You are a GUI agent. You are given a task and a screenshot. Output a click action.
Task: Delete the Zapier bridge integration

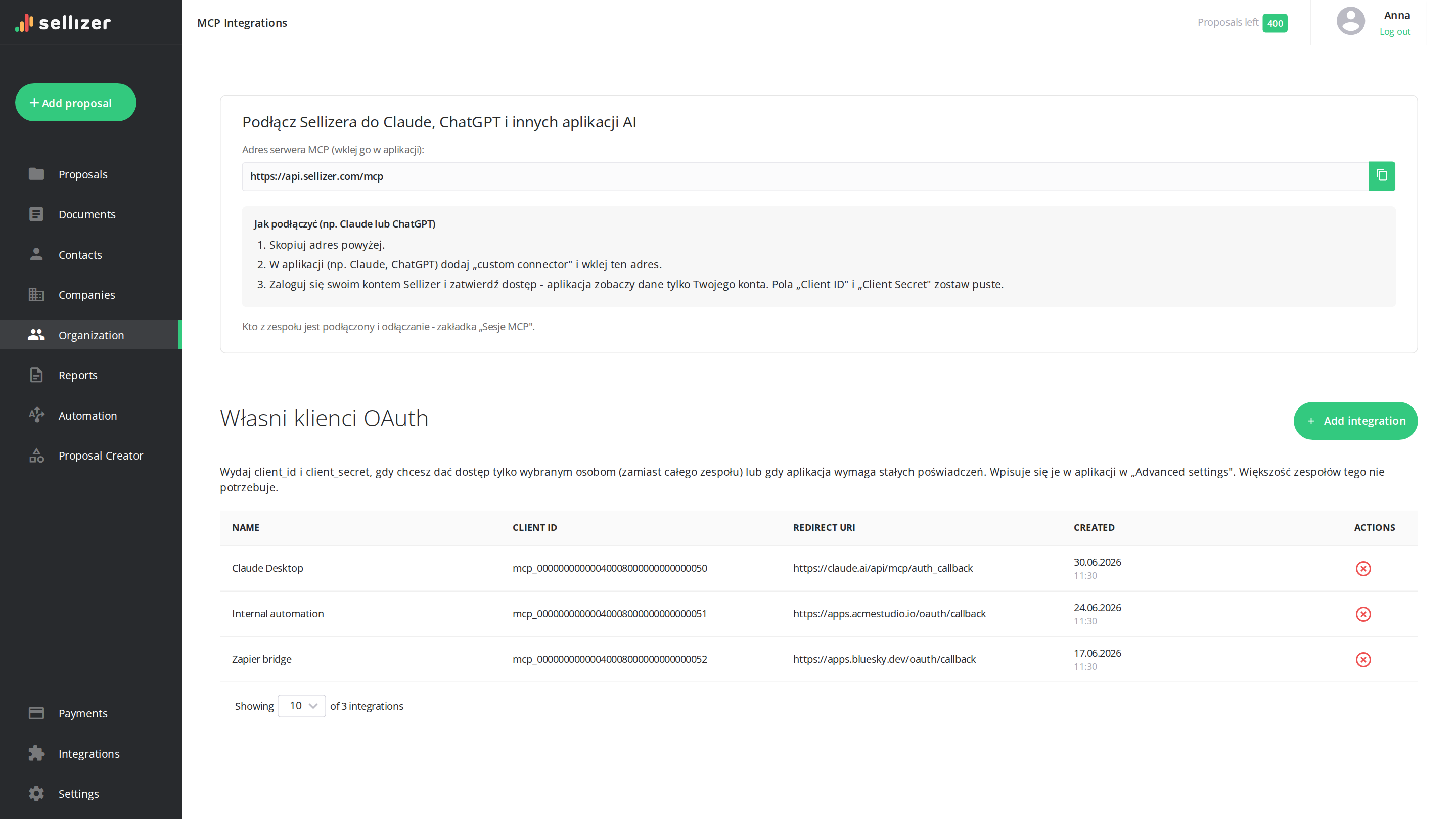(1363, 660)
